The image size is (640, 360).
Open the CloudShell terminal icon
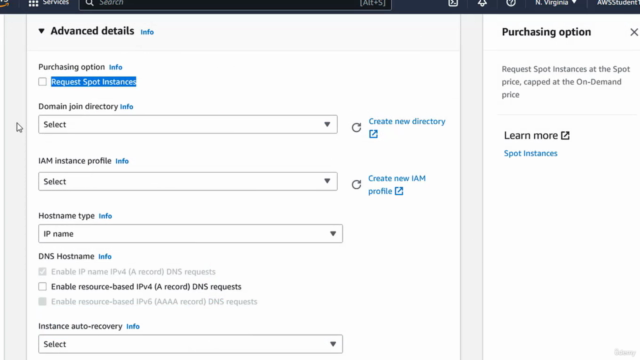[453, 3]
